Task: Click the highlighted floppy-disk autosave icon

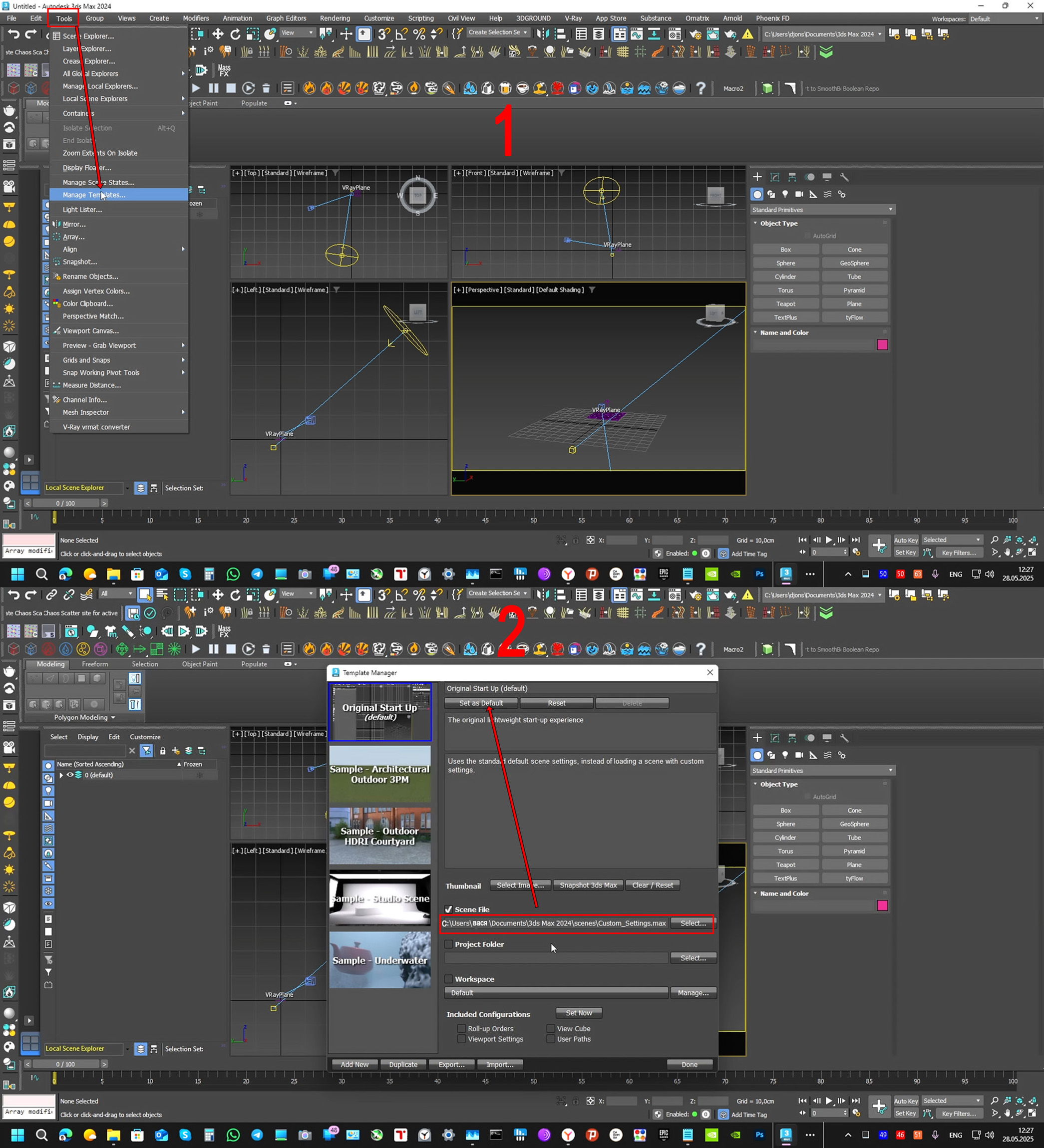Action: 133,613
